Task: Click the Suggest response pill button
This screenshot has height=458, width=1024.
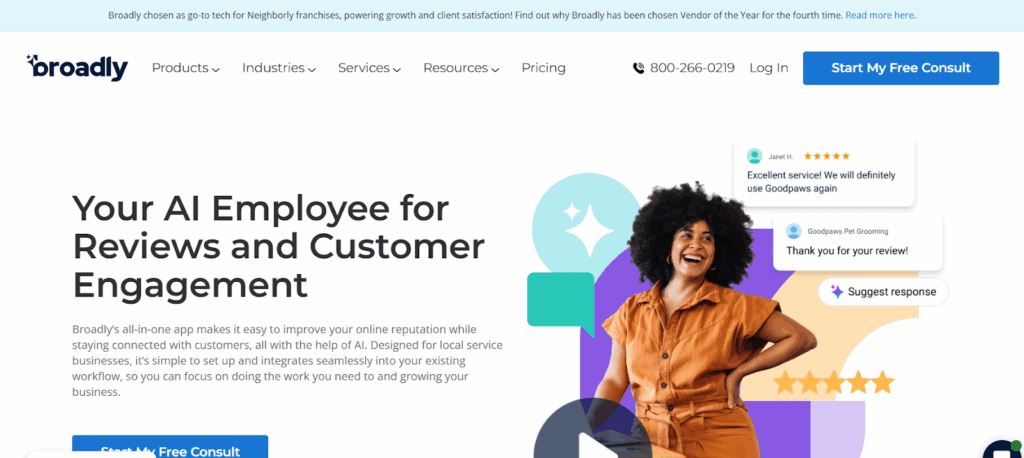Action: coord(883,292)
